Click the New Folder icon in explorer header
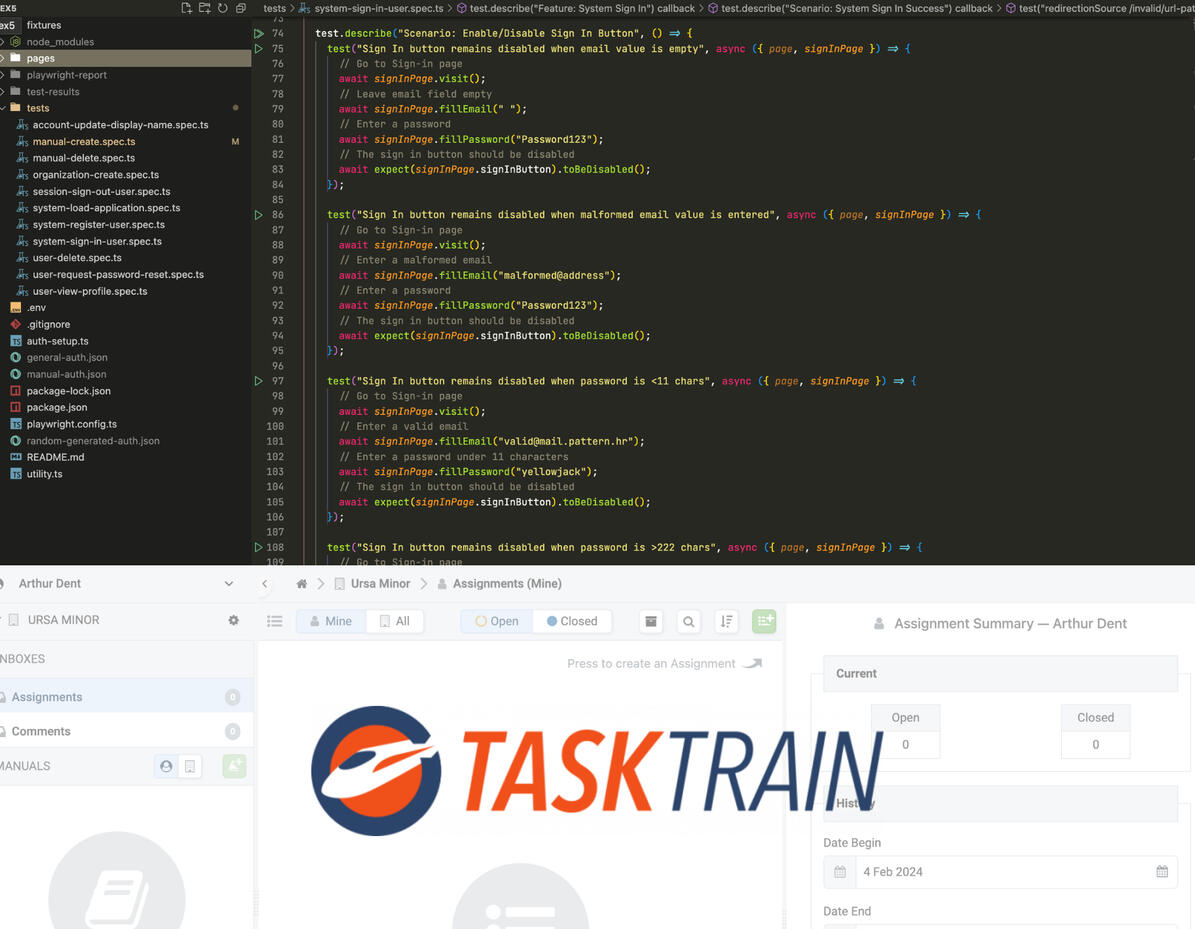 204,8
